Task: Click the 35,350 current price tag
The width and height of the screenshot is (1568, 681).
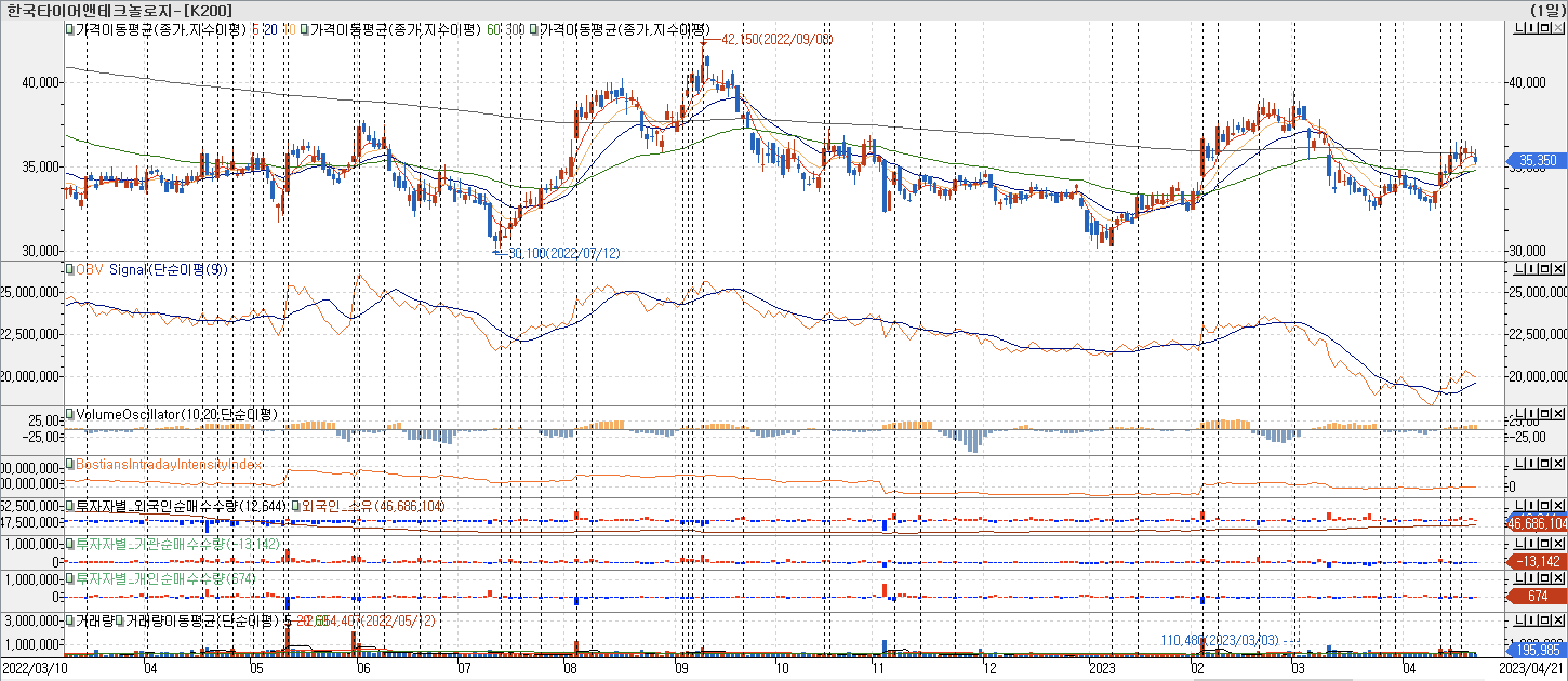Action: coord(1538,160)
